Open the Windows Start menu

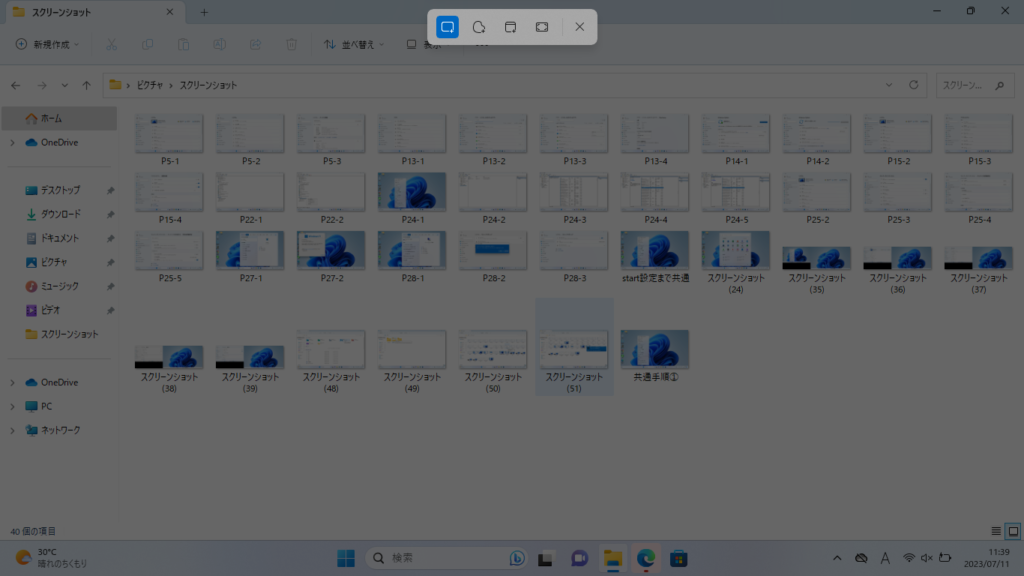pos(345,558)
